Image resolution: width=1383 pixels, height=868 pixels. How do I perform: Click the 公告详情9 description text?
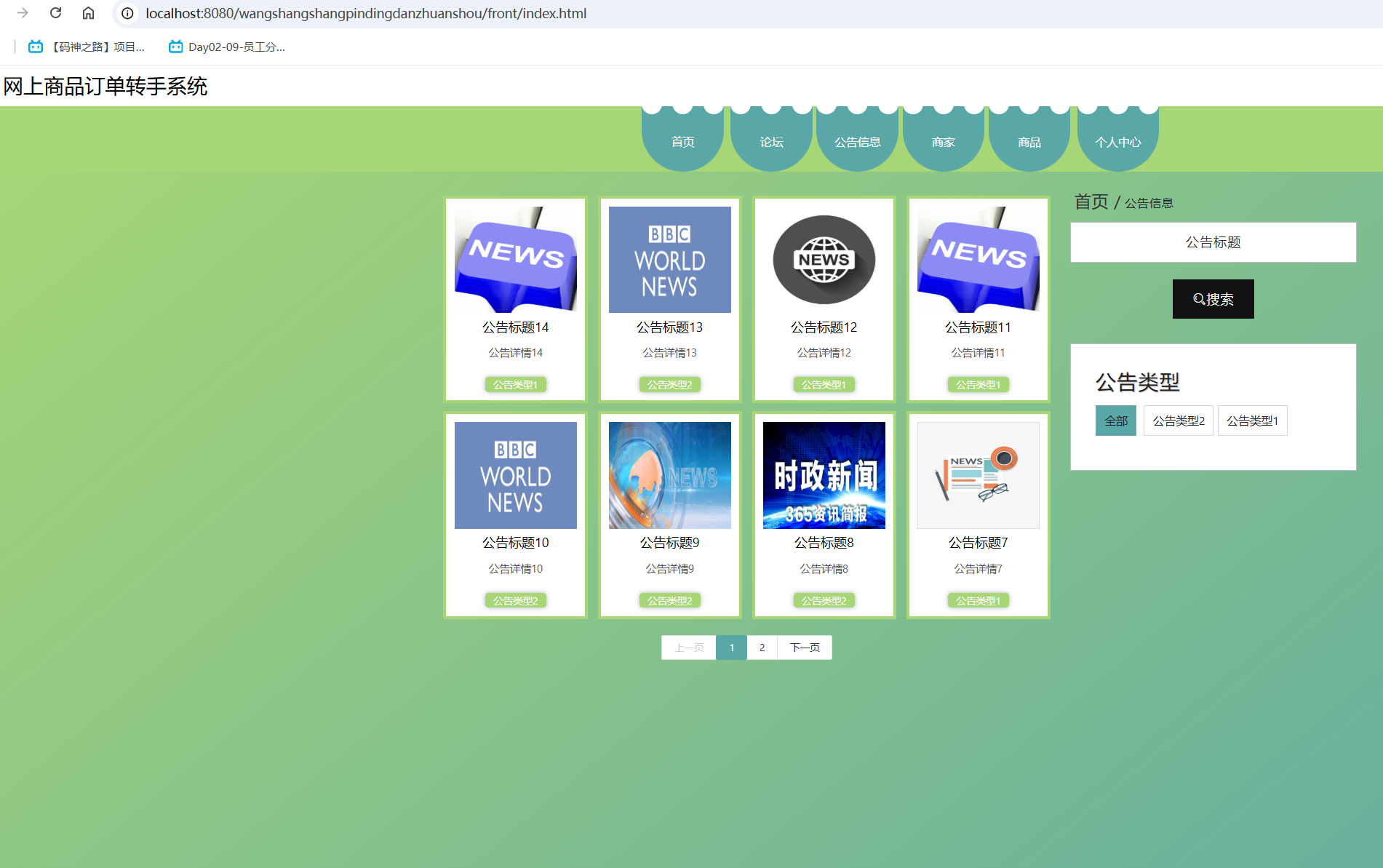670,569
